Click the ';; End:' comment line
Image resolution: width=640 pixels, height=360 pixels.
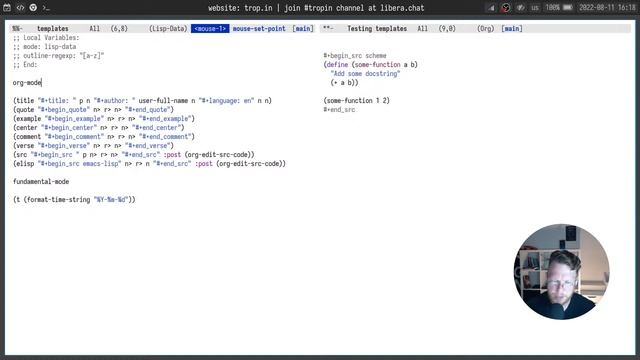tap(25, 64)
